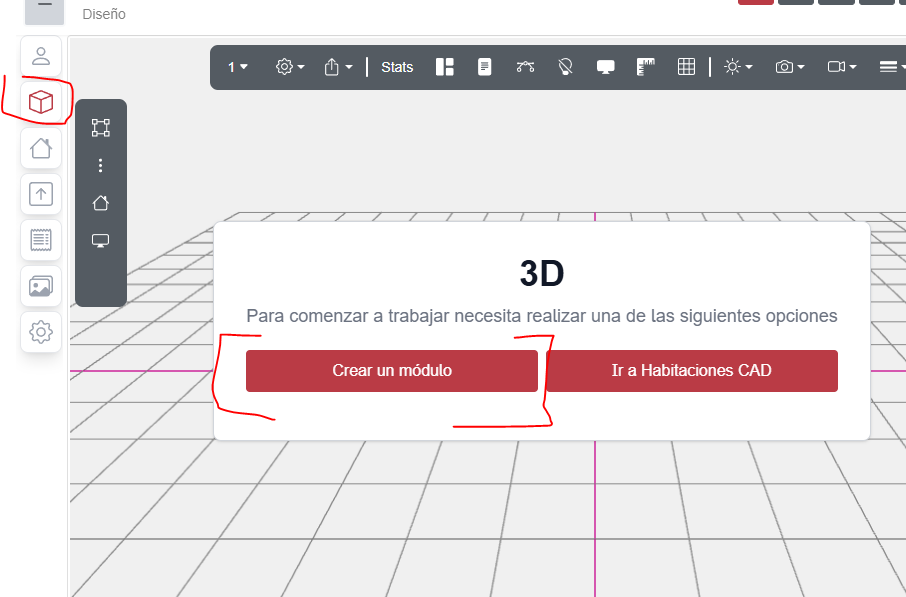Click the panel layout icon in toolbar
The height and width of the screenshot is (597, 906).
[x=444, y=67]
